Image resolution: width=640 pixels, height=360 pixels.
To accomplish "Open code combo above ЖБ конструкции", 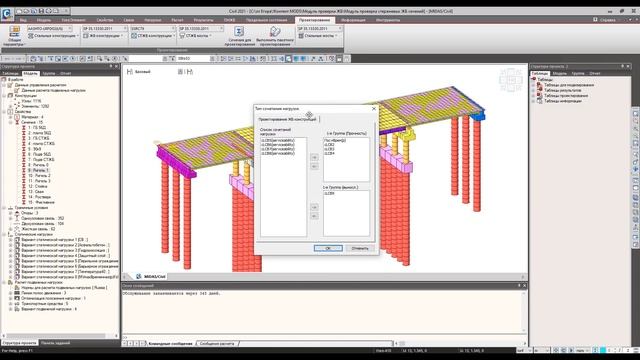I will coord(105,29).
